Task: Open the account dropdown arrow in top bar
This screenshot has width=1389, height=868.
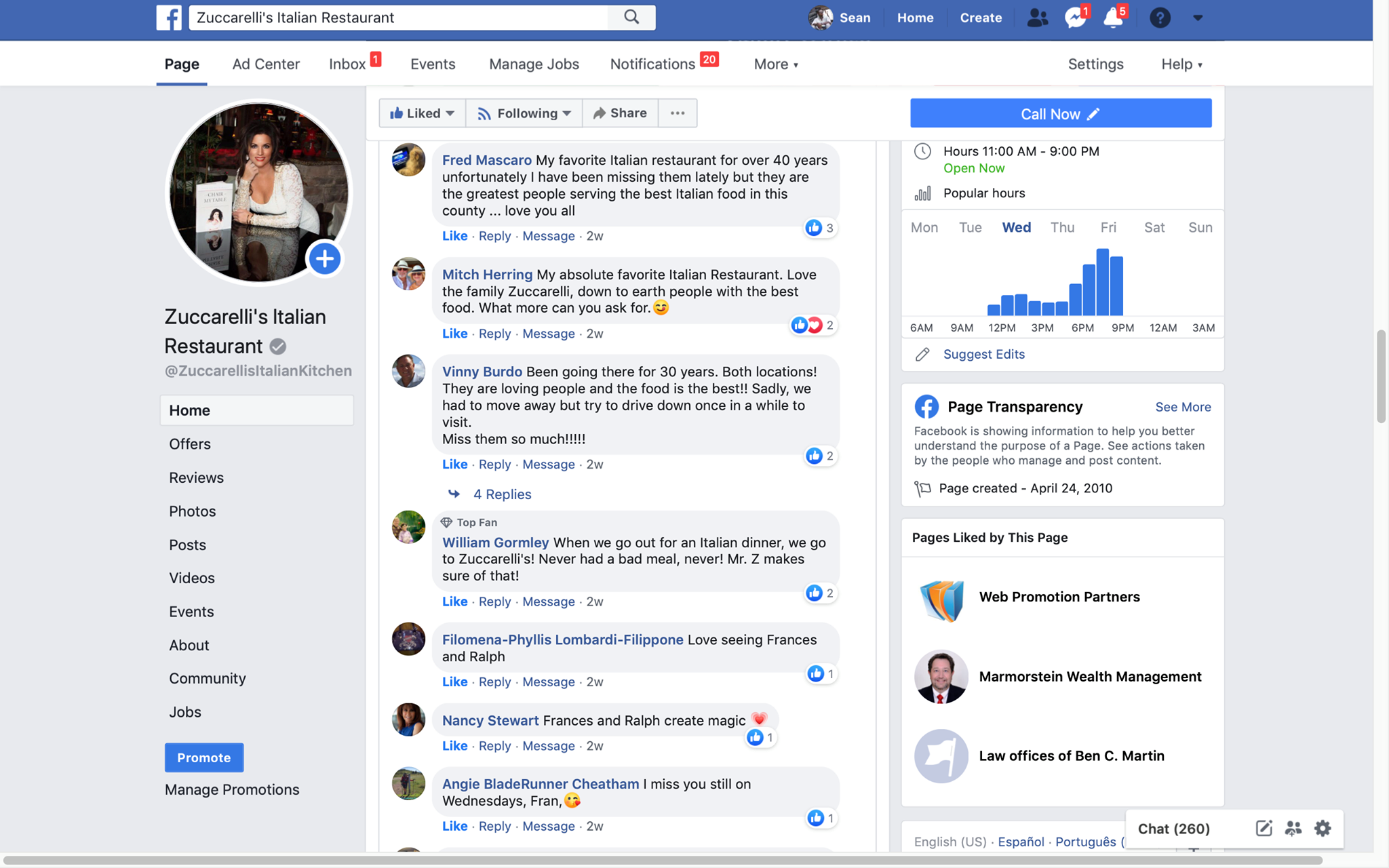Action: 1198,18
